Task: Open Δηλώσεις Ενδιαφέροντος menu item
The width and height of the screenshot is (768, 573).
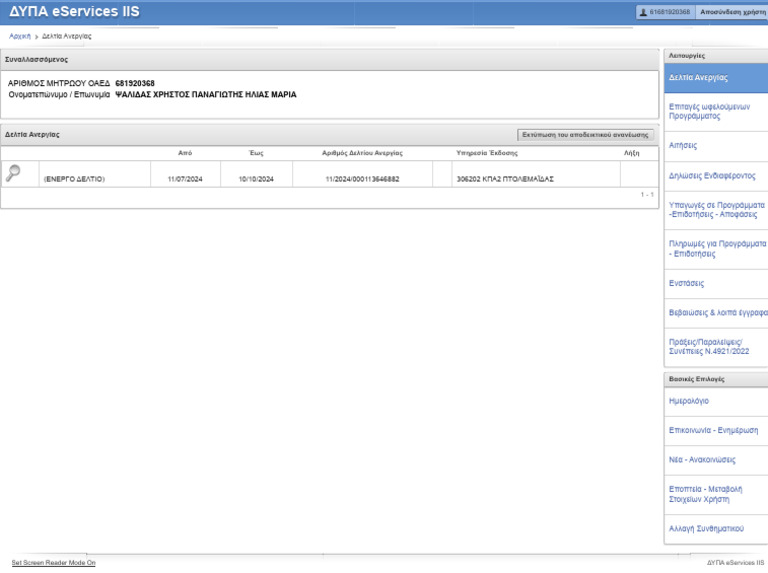Action: pos(716,176)
